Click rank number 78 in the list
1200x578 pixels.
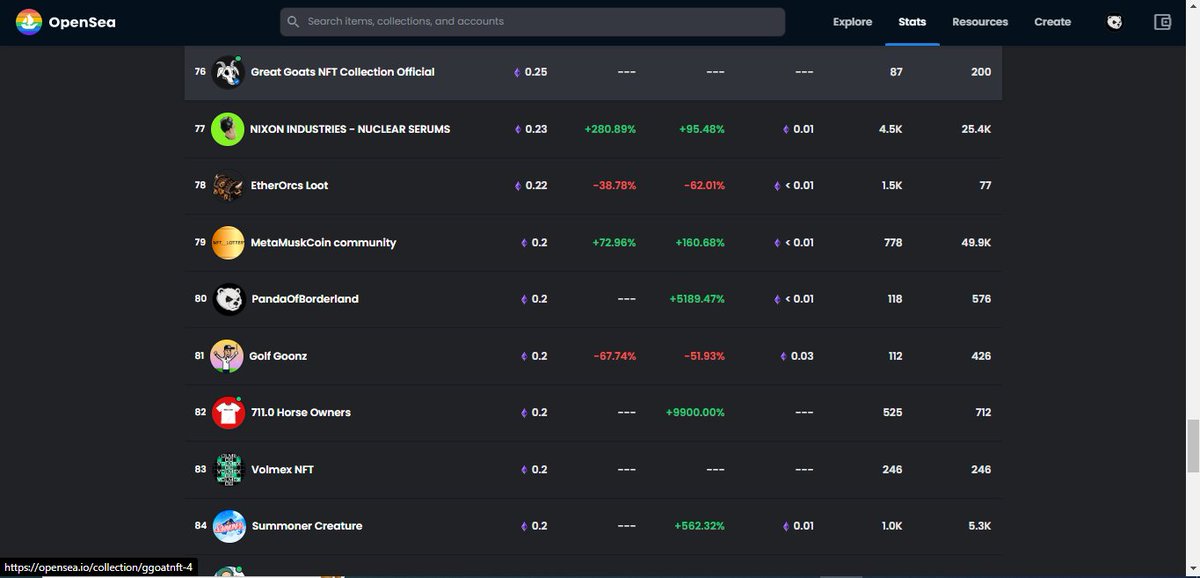(200, 186)
